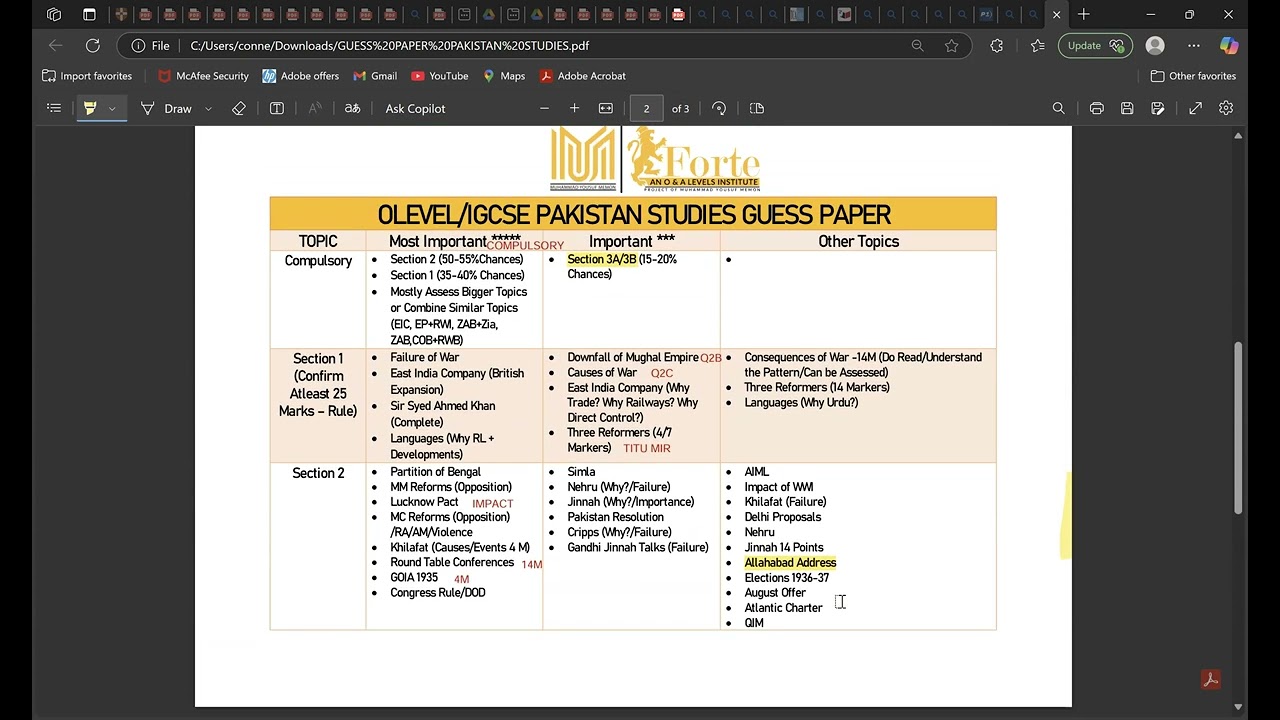Click 'Jinnah 14 Points' text

pyautogui.click(x=784, y=548)
